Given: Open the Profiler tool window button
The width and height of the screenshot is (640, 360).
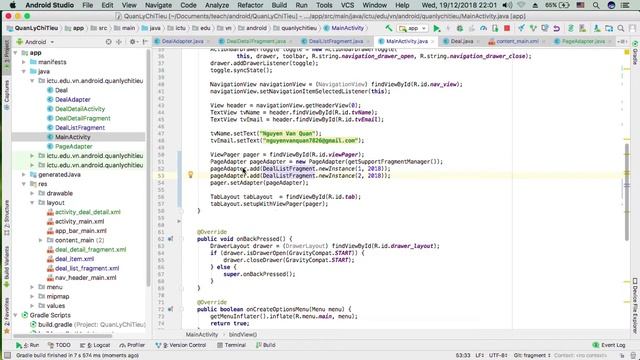Looking at the screenshot, I should [132, 345].
